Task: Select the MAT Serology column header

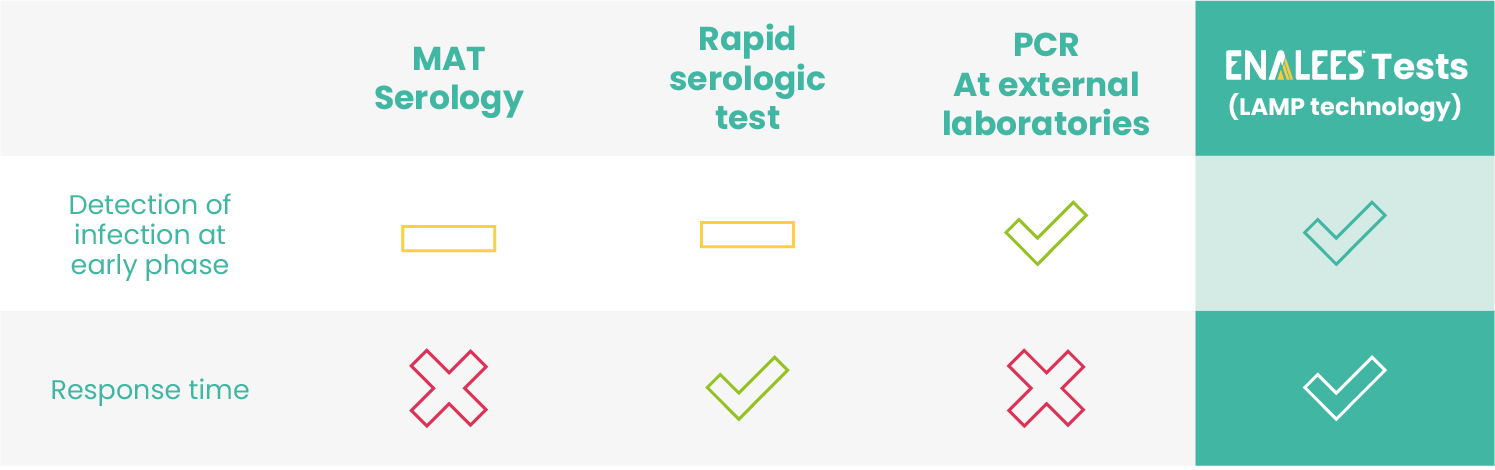Action: [x=448, y=78]
